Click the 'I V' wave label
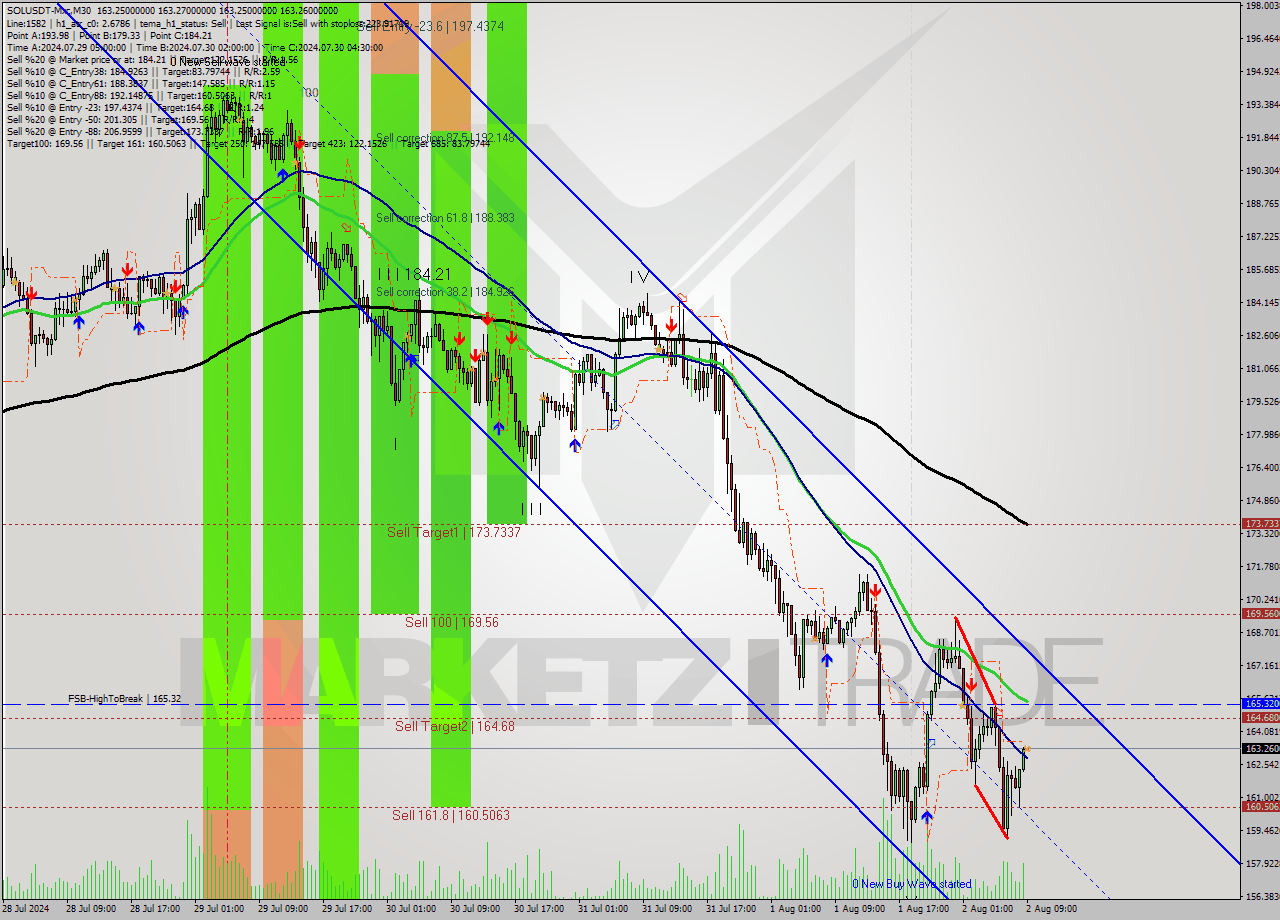1280x920 pixels. pyautogui.click(x=640, y=275)
